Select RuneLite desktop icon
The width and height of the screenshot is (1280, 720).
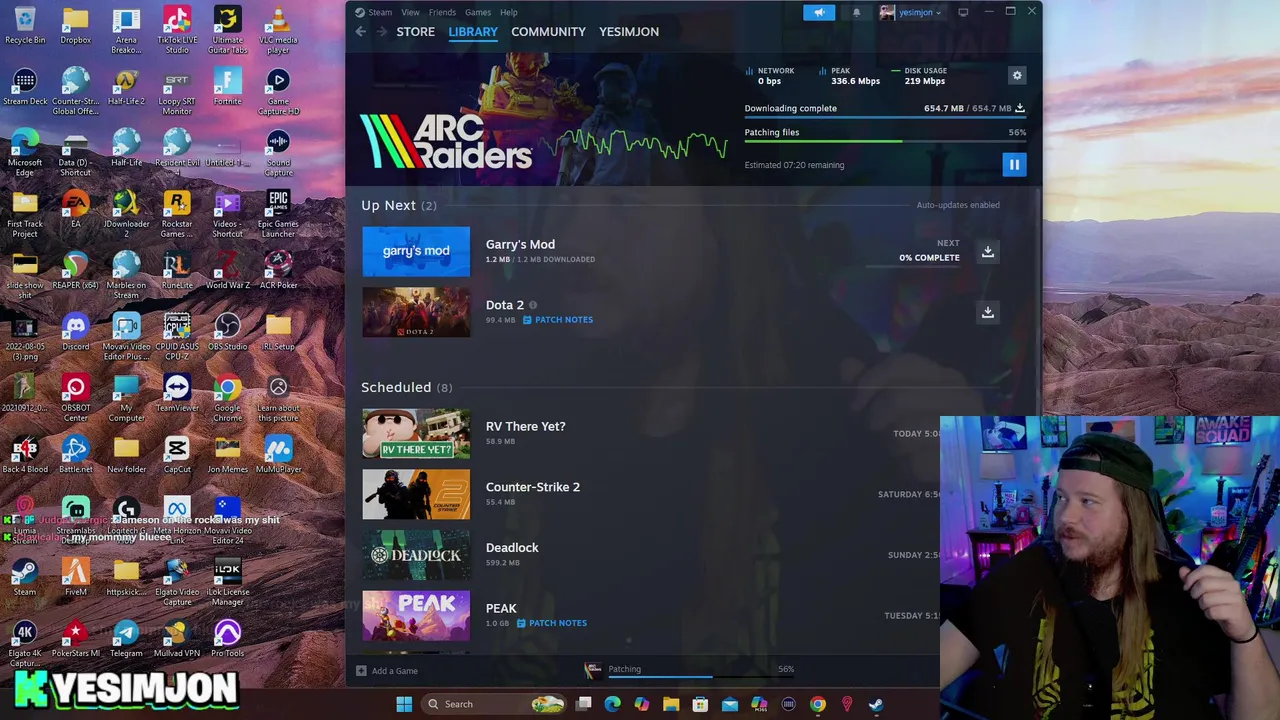click(x=177, y=272)
